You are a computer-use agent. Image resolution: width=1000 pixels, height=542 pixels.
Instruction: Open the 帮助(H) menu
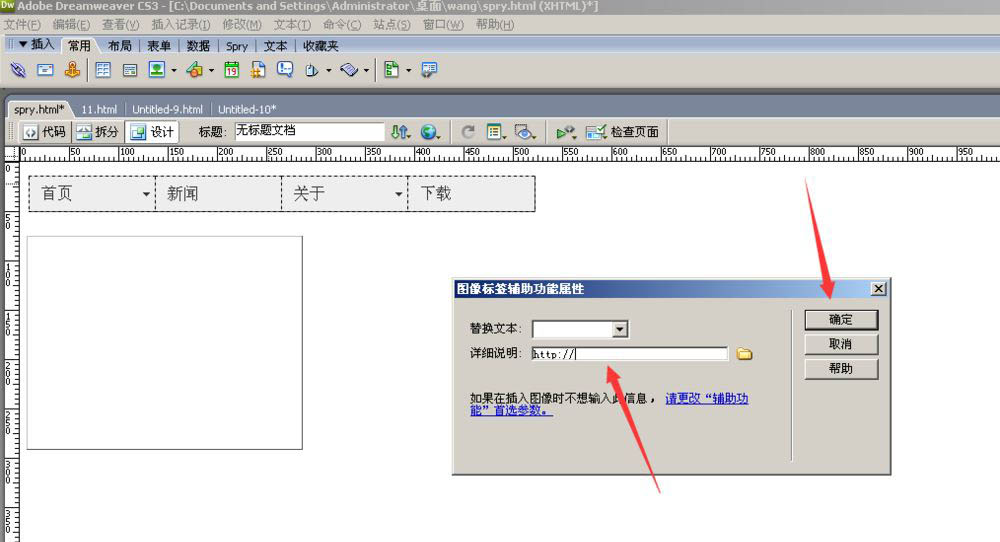pos(495,25)
